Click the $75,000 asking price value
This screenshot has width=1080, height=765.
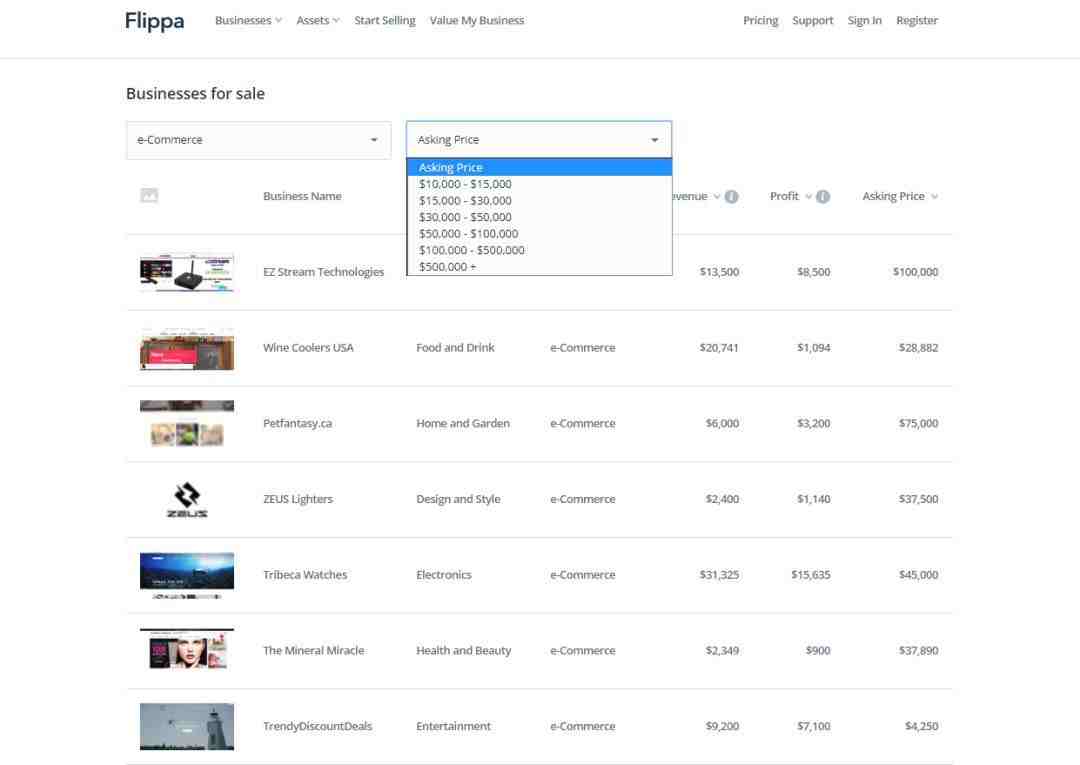[x=918, y=423]
